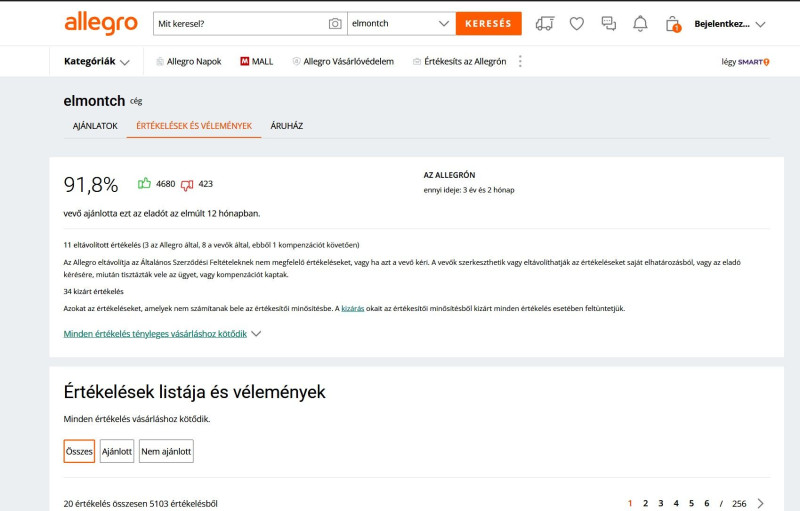Click the 91,8% rating figure
This screenshot has height=511, width=800.
(x=91, y=185)
